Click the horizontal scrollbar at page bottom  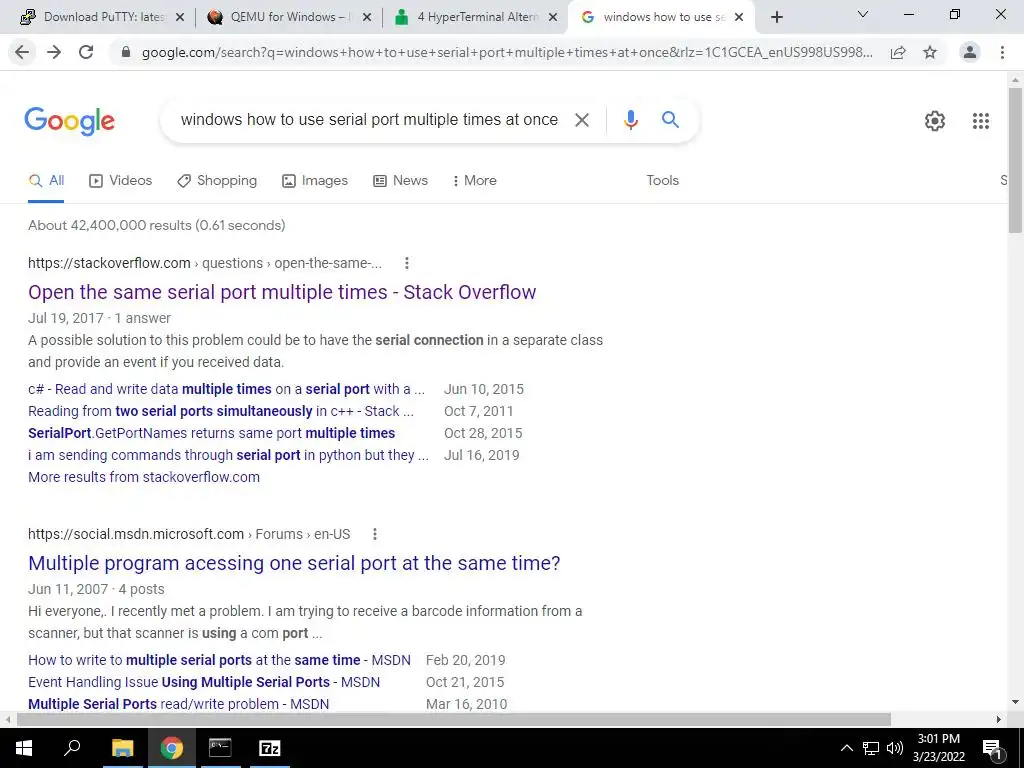(454, 719)
